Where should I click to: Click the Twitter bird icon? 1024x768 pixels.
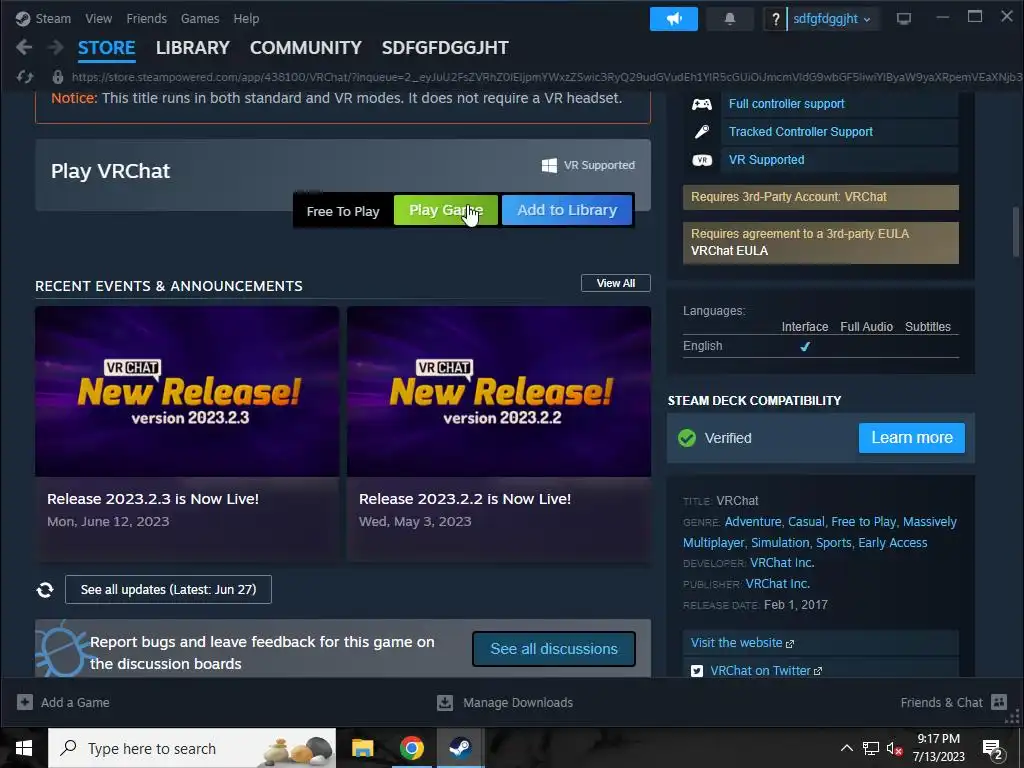(x=696, y=671)
